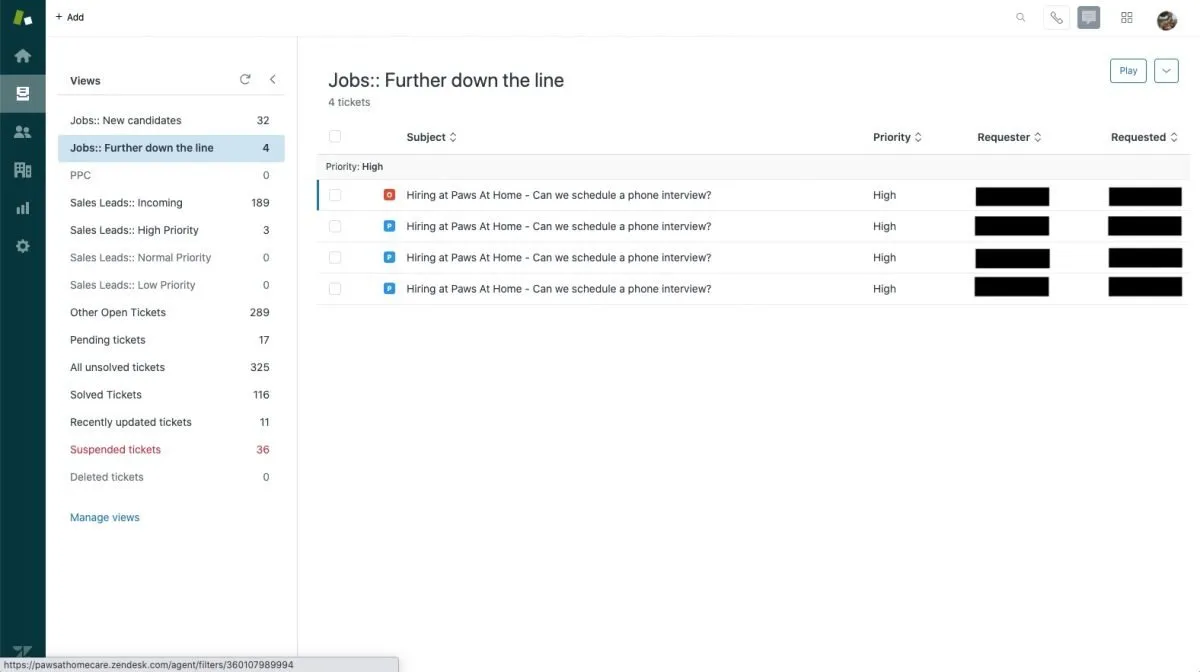Open the Home dashboard from the sidebar

22,54
